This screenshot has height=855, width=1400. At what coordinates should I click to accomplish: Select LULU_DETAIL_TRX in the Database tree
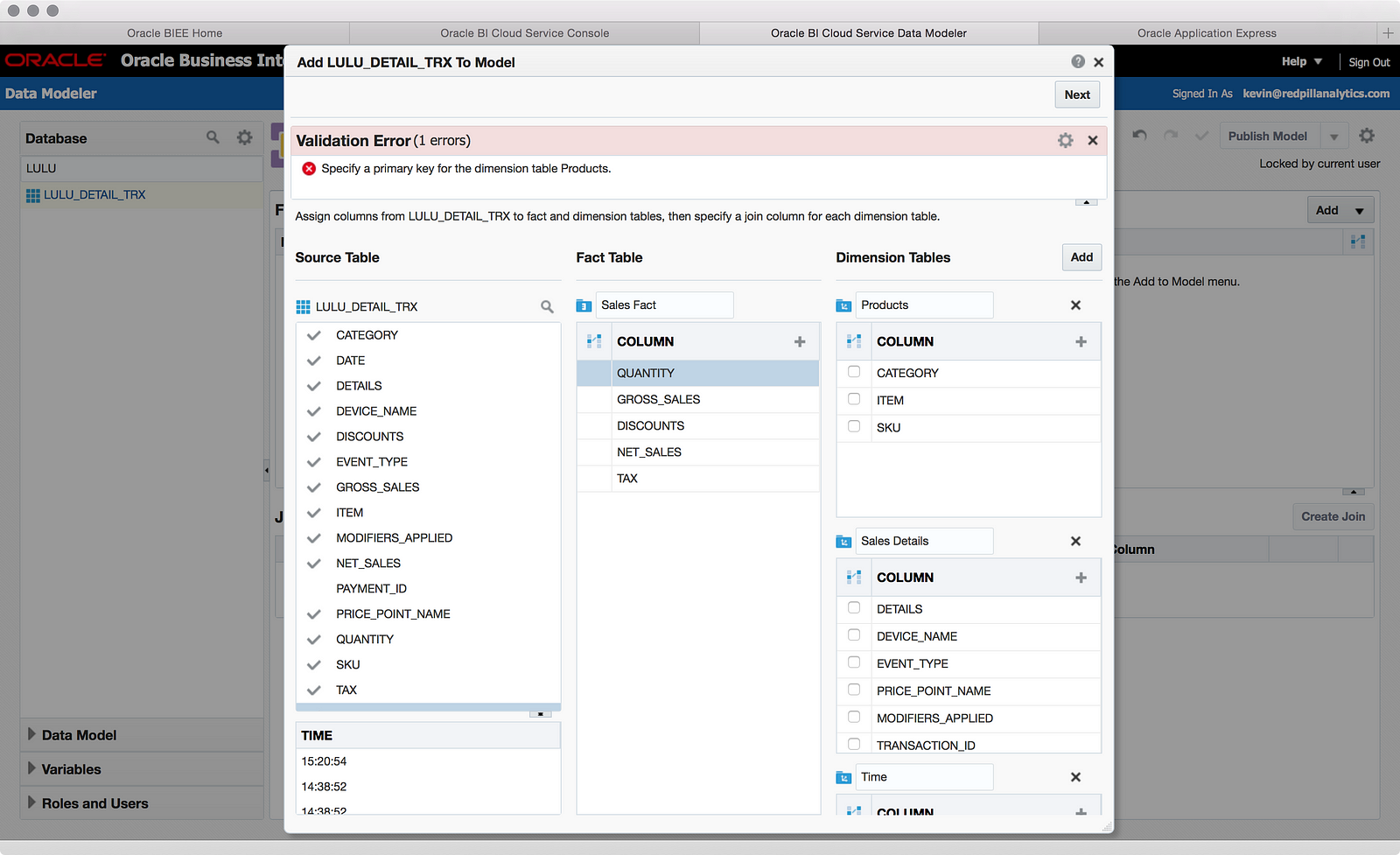[94, 195]
